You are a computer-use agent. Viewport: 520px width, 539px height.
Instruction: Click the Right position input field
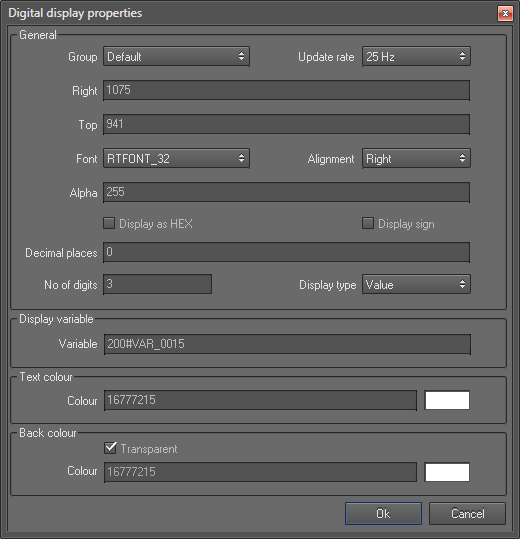[286, 90]
